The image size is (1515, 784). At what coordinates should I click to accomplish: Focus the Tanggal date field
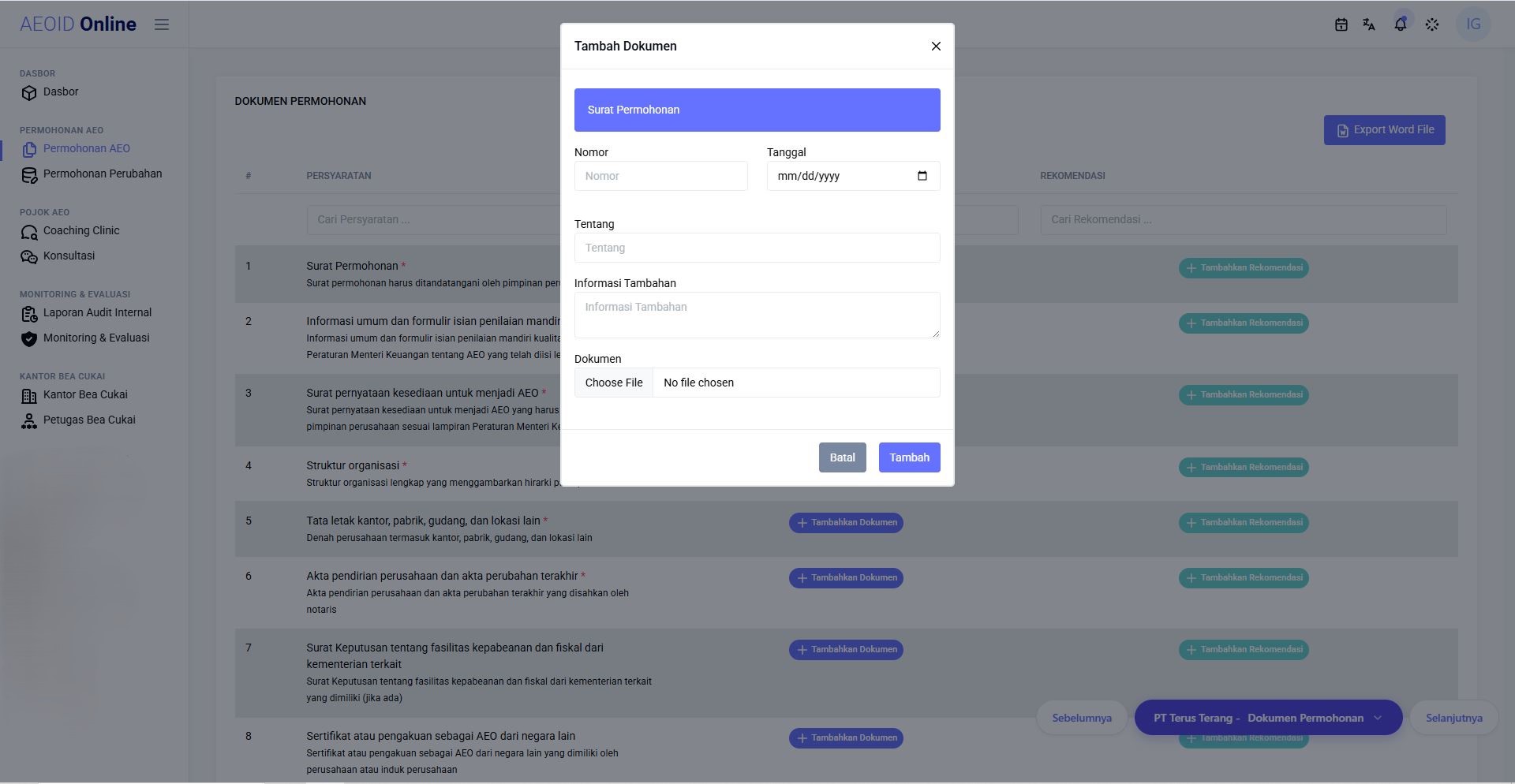tap(854, 176)
